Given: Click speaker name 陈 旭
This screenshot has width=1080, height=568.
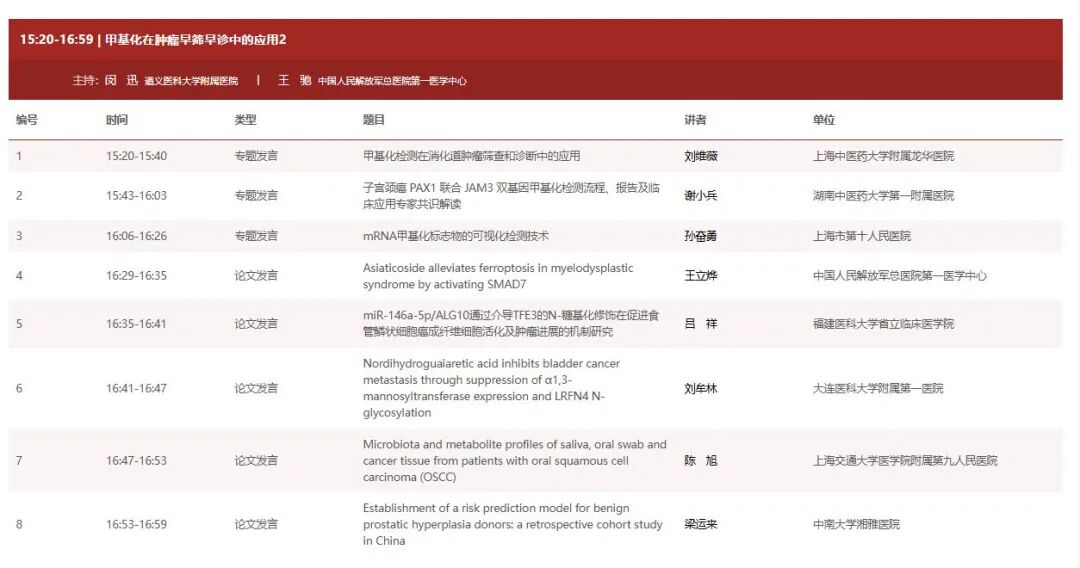Looking at the screenshot, I should coord(701,461).
